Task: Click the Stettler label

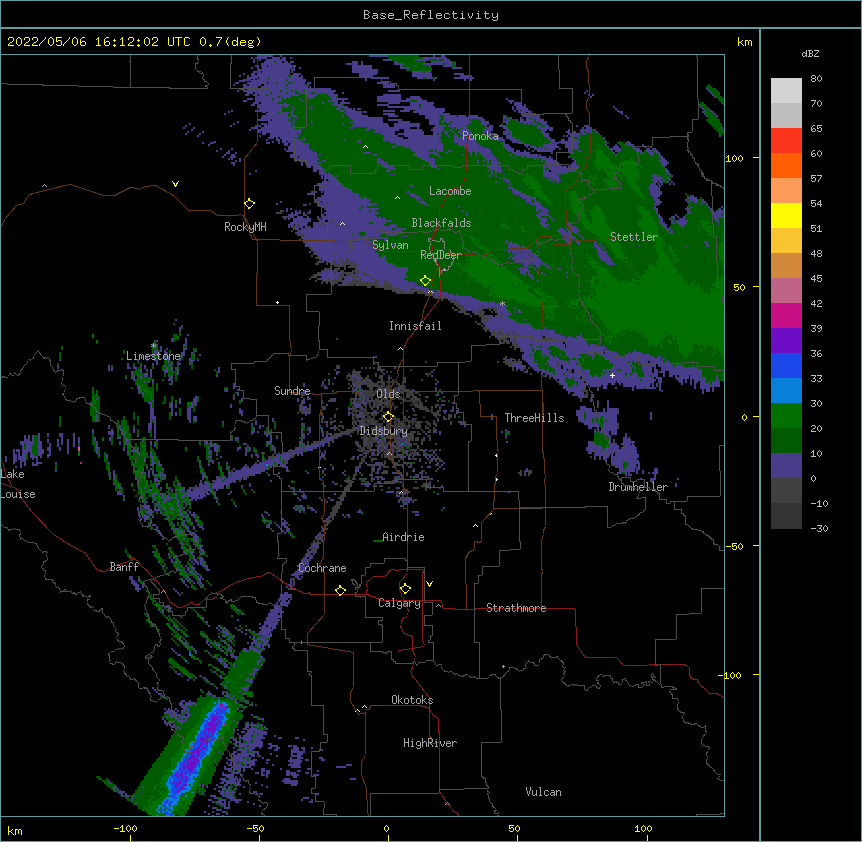Action: 633,237
